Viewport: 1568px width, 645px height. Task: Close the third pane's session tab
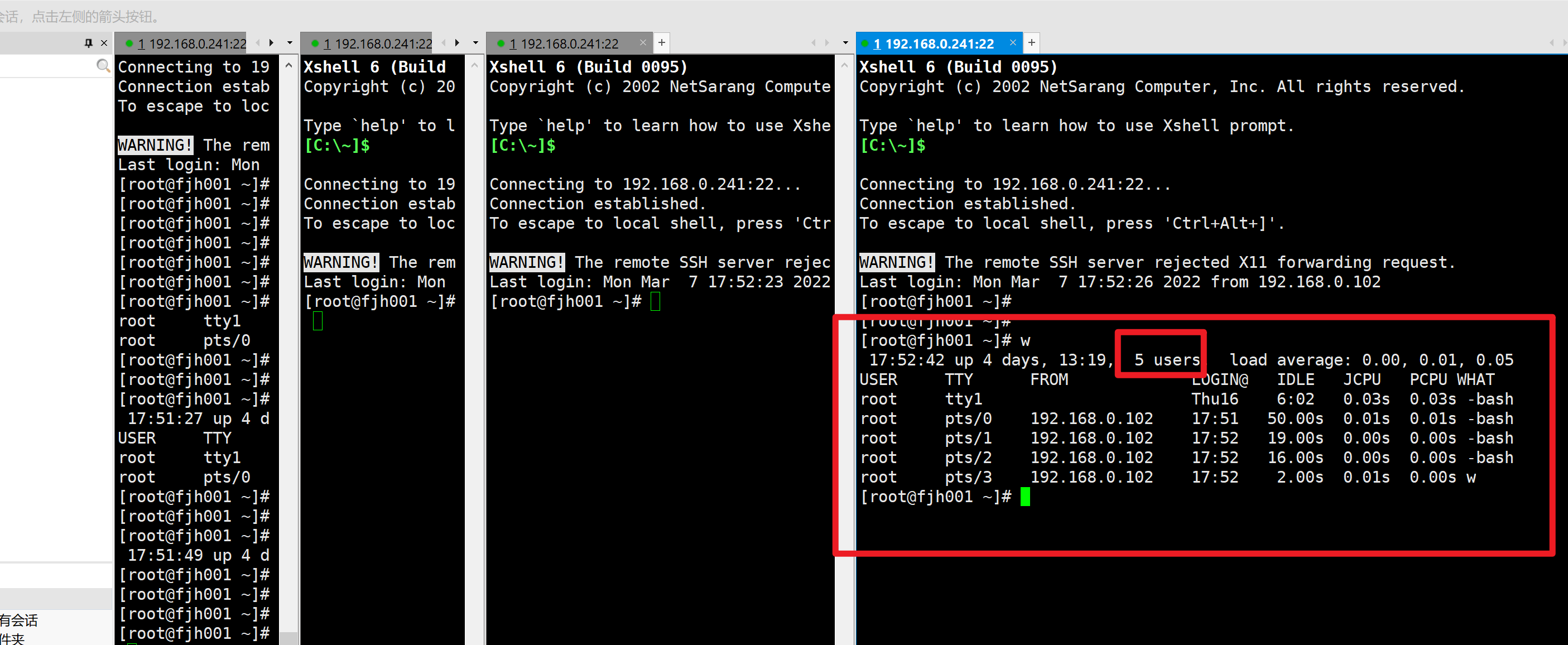click(643, 42)
